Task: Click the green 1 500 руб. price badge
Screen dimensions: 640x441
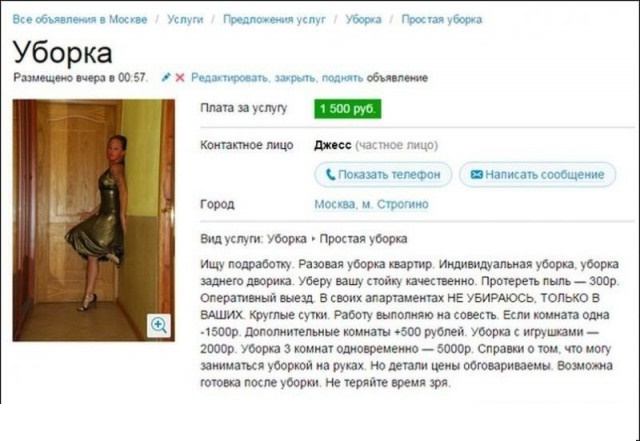Action: 348,109
